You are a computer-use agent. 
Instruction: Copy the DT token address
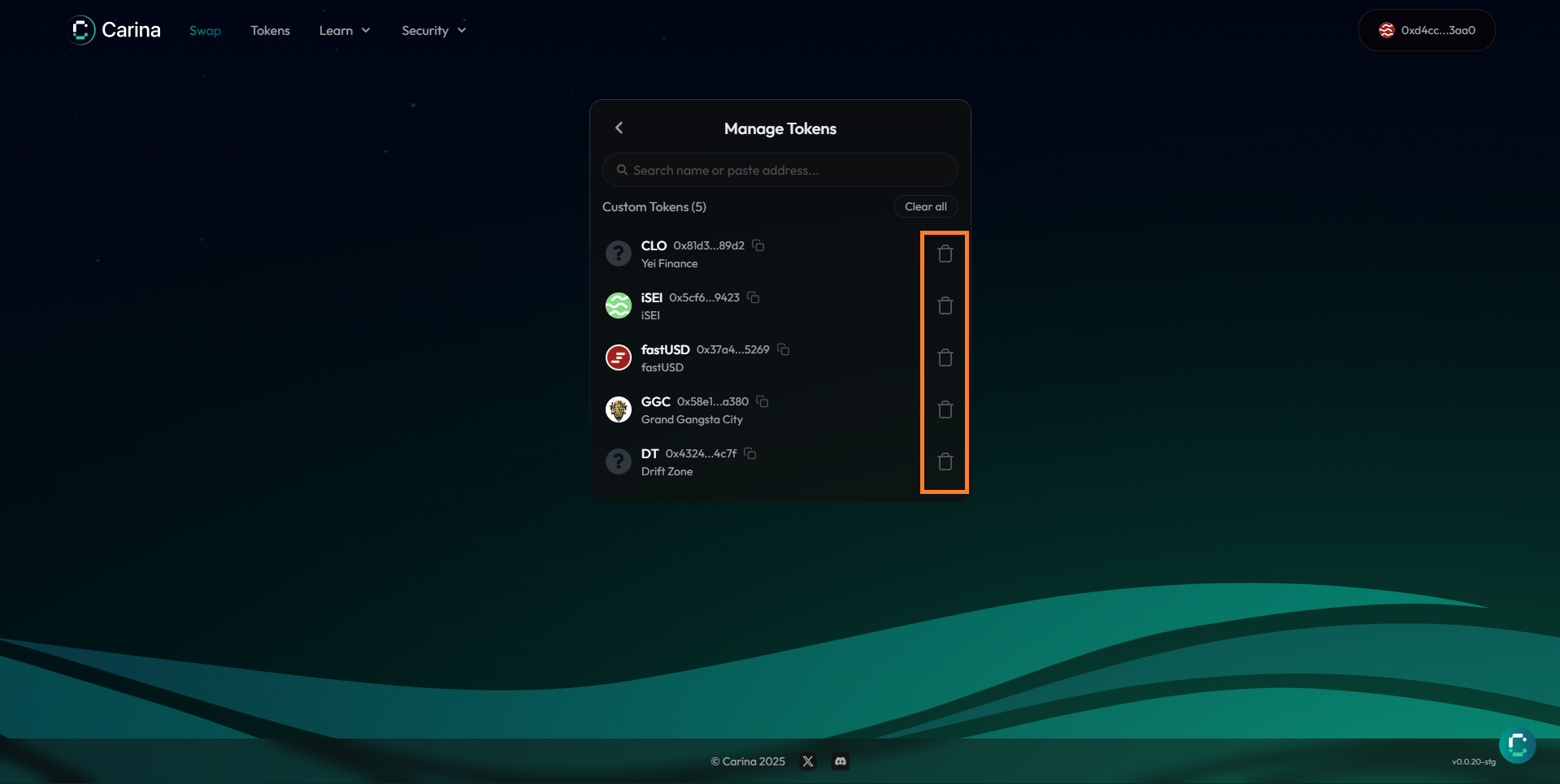750,453
